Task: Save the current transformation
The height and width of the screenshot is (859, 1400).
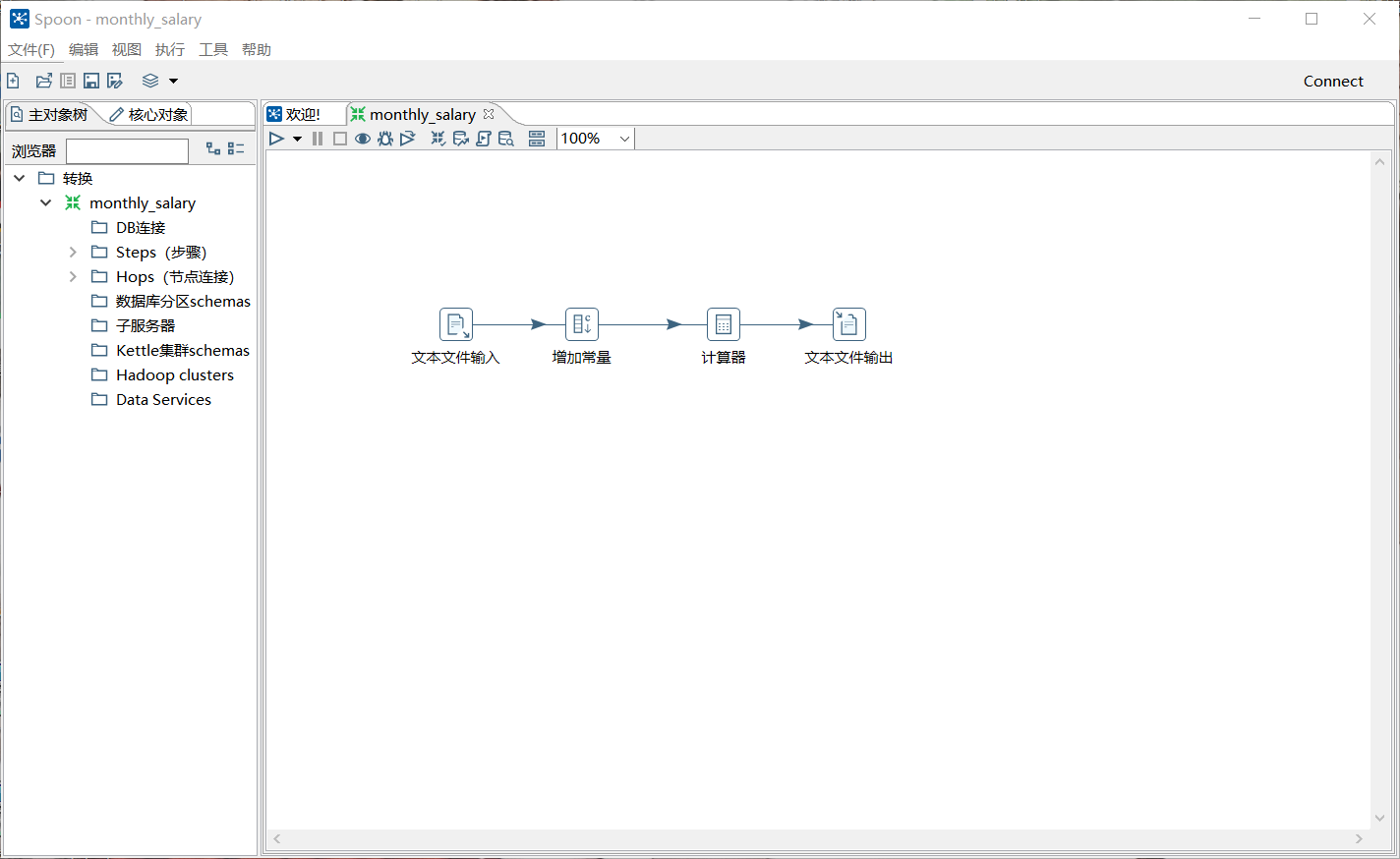Action: (91, 81)
